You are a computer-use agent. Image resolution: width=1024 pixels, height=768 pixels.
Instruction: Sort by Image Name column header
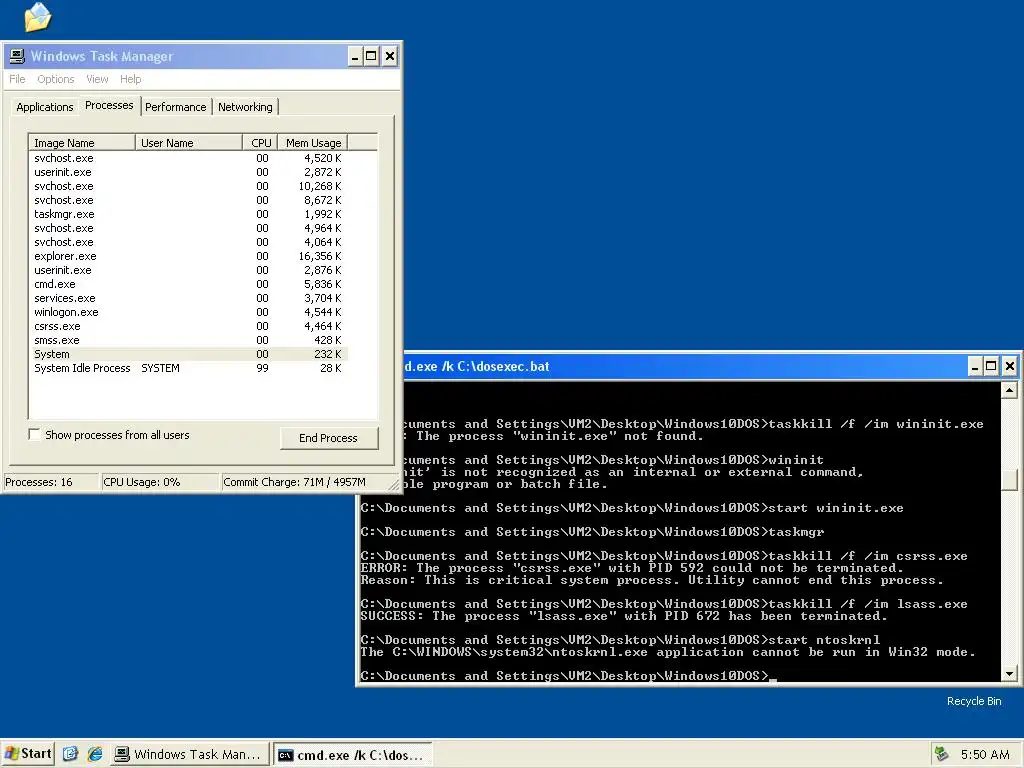point(82,143)
